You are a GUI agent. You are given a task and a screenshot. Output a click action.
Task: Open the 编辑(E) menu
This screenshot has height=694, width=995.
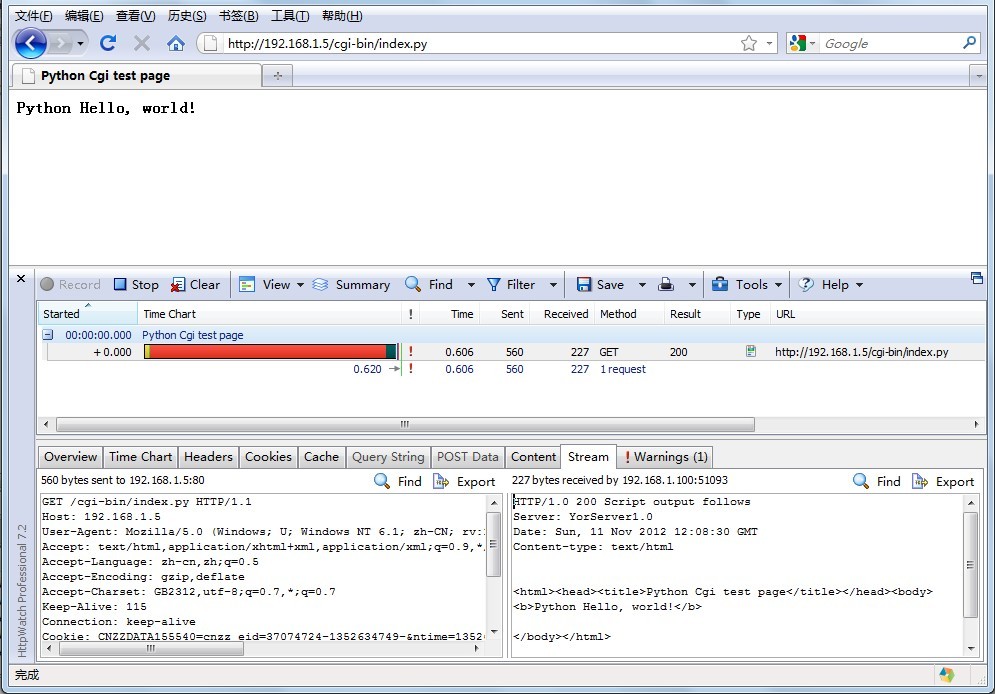pyautogui.click(x=84, y=15)
